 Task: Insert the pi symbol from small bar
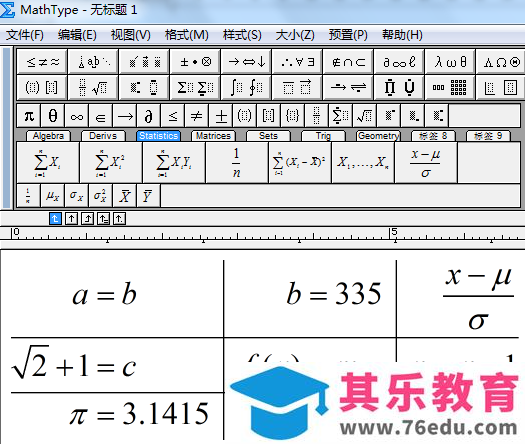29,116
